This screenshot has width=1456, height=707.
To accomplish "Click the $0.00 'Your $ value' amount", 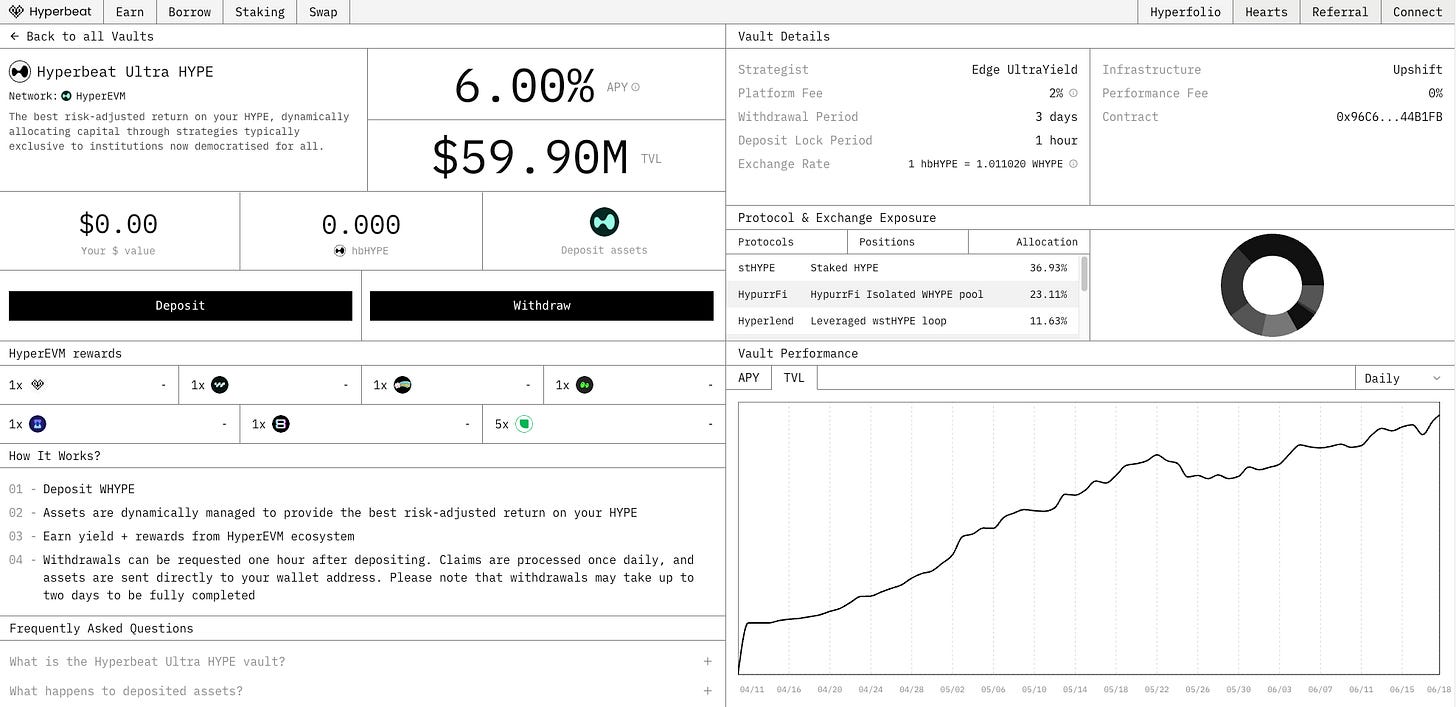I will pos(118,223).
